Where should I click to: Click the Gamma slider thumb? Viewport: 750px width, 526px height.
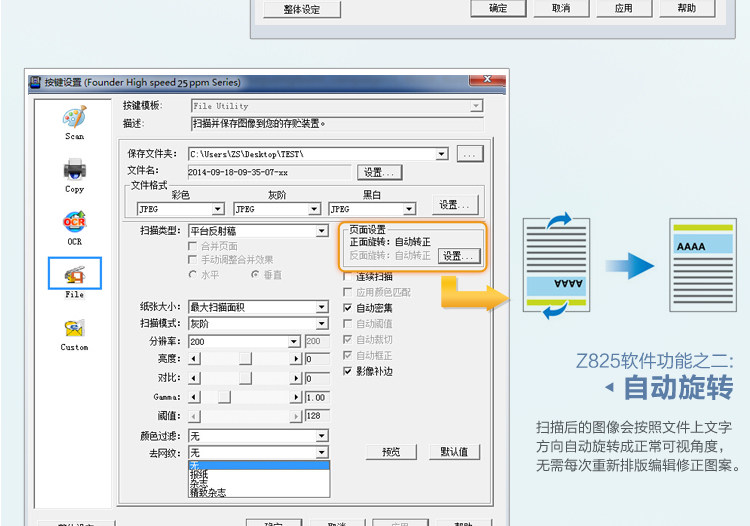coord(224,397)
